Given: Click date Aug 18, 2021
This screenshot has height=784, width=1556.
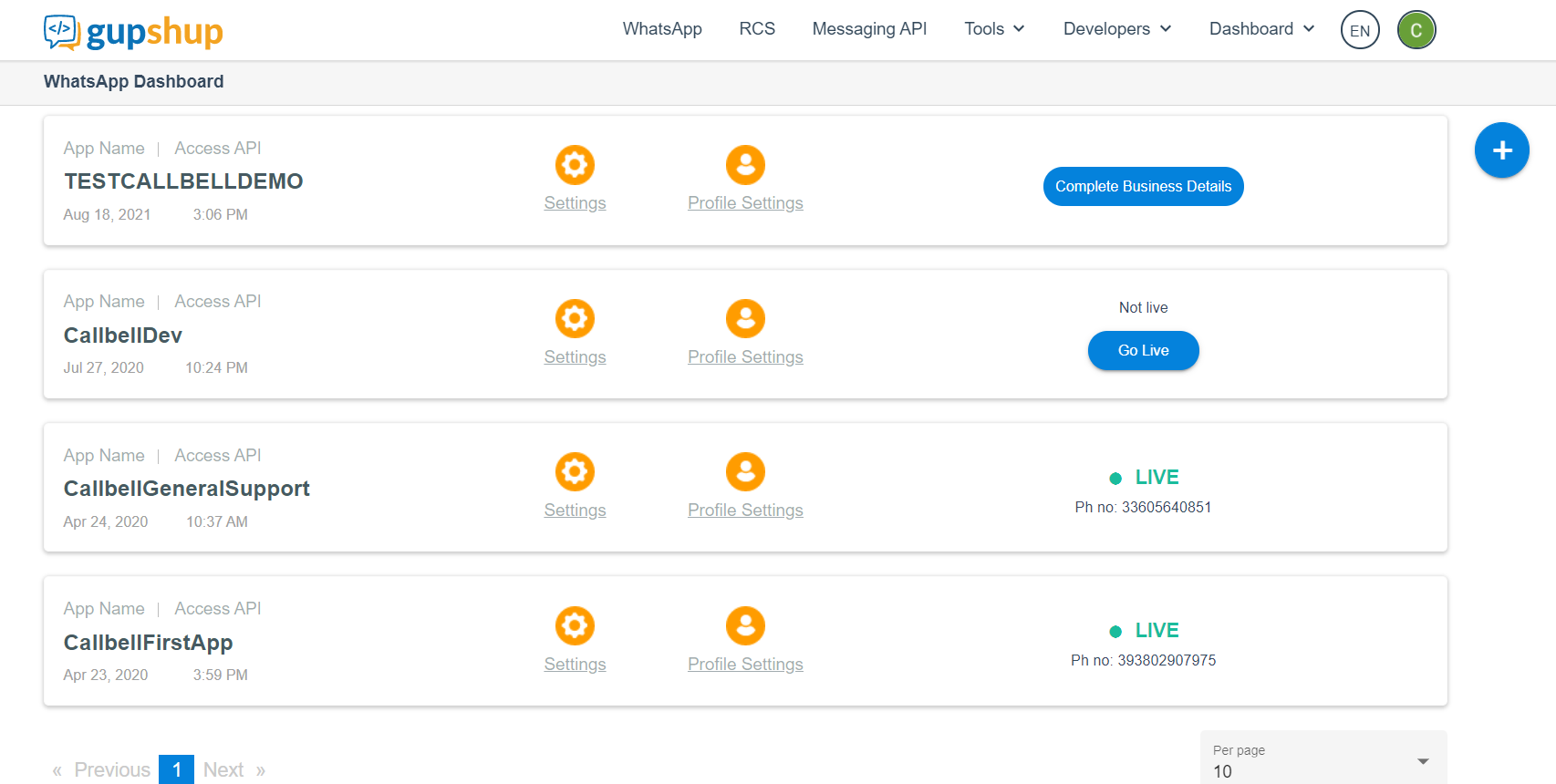Looking at the screenshot, I should point(107,215).
